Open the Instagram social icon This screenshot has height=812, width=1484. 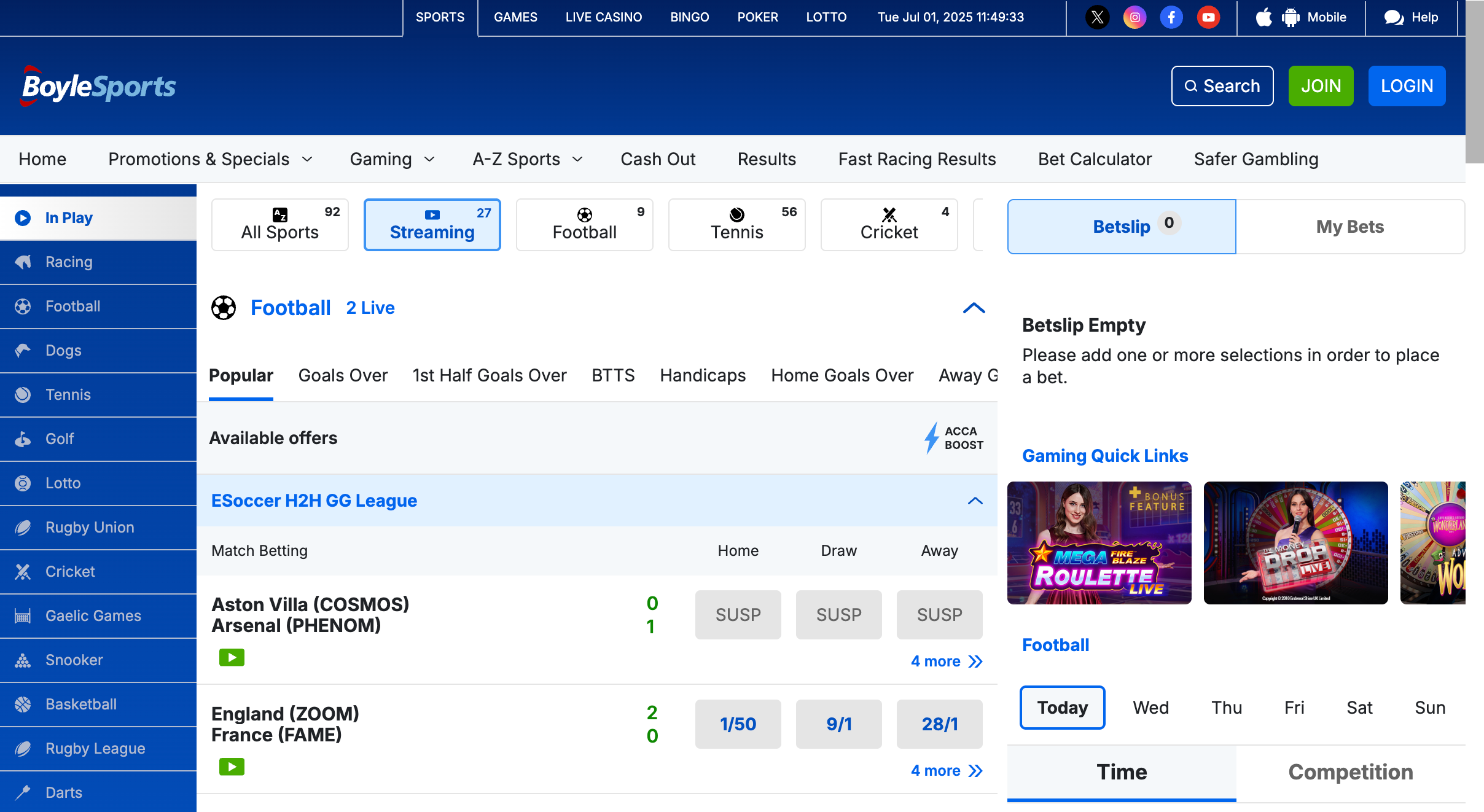pyautogui.click(x=1134, y=17)
